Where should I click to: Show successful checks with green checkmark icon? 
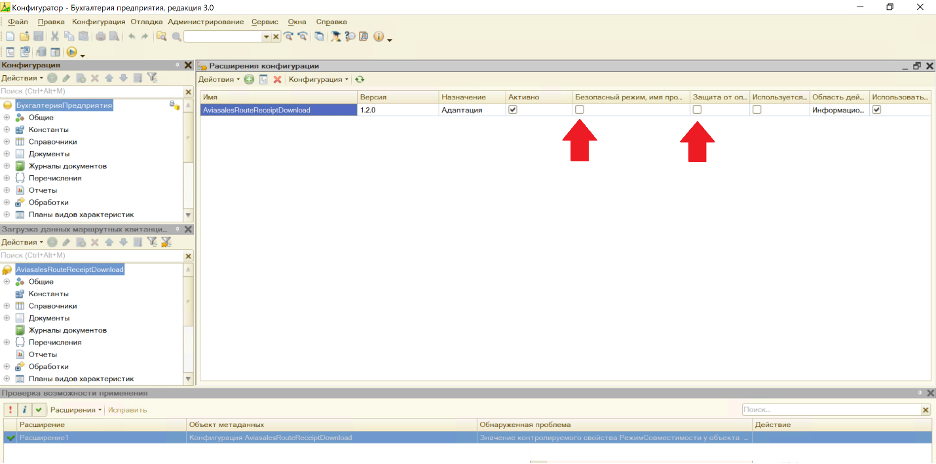pyautogui.click(x=38, y=410)
